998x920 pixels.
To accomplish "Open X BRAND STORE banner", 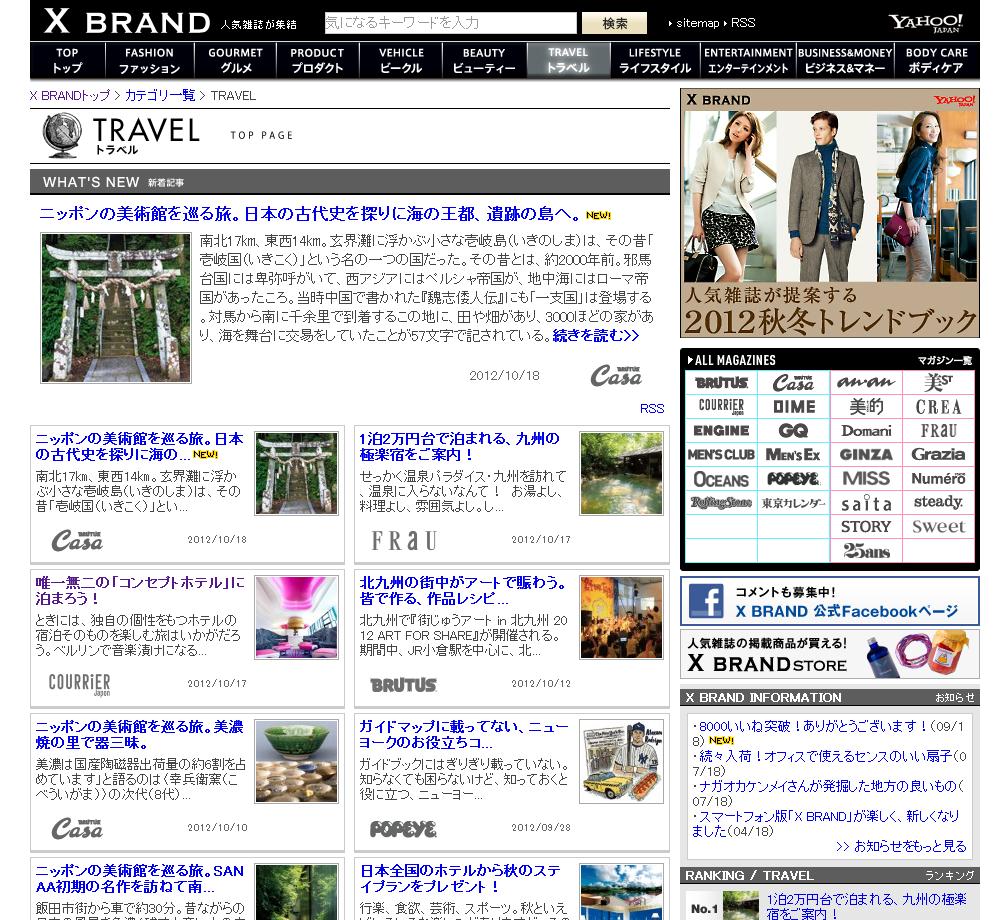I will point(829,655).
